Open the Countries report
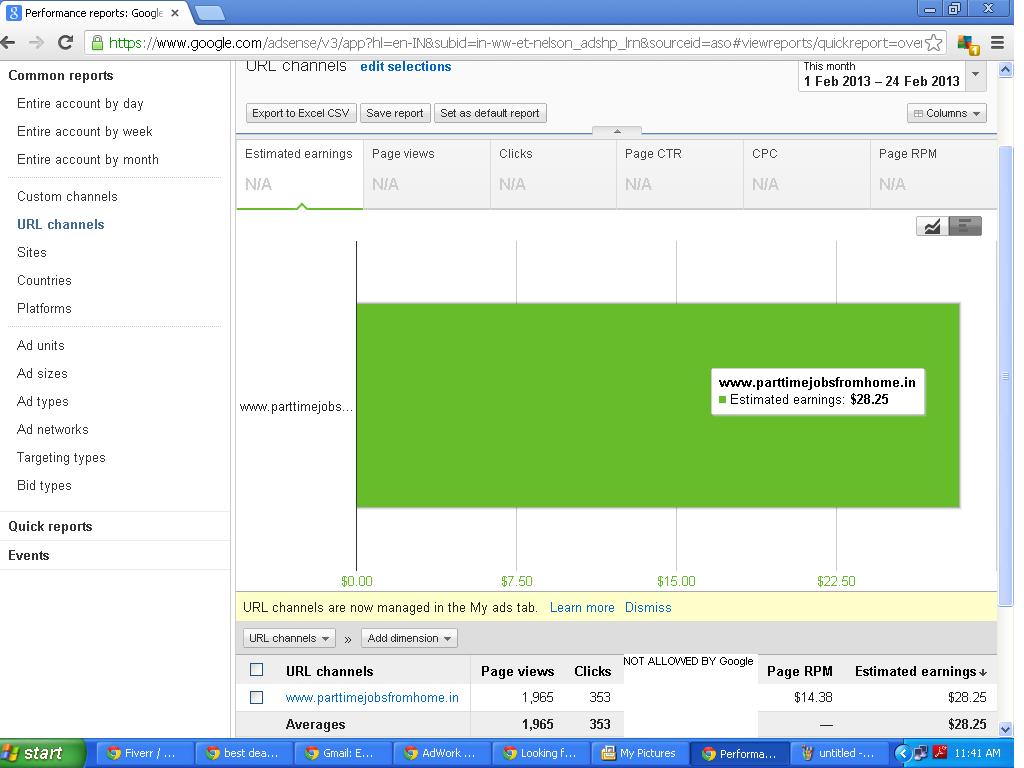Screen dimensions: 1024x768 click(x=44, y=281)
